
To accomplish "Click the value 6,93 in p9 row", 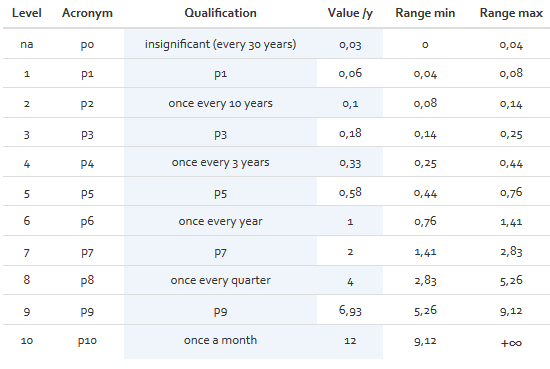I will [x=350, y=310].
